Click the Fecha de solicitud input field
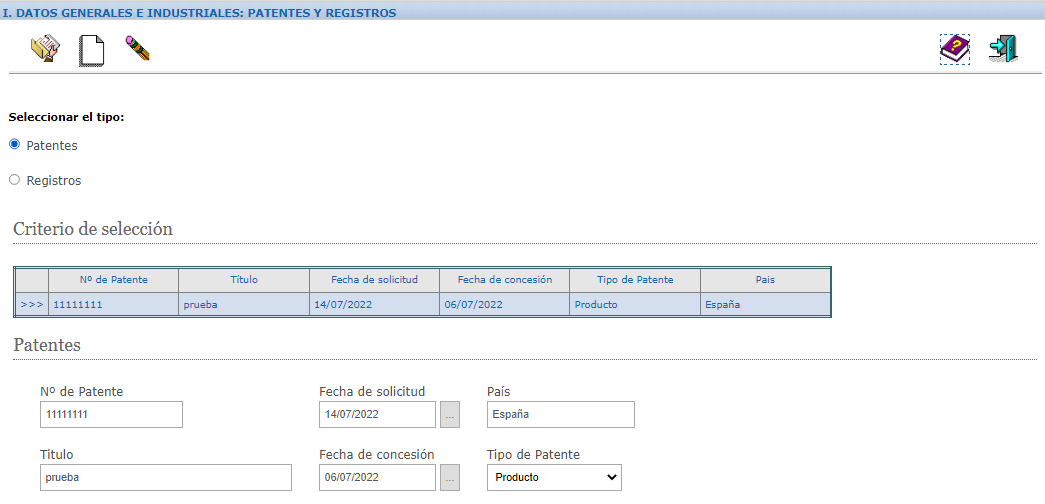 (377, 414)
